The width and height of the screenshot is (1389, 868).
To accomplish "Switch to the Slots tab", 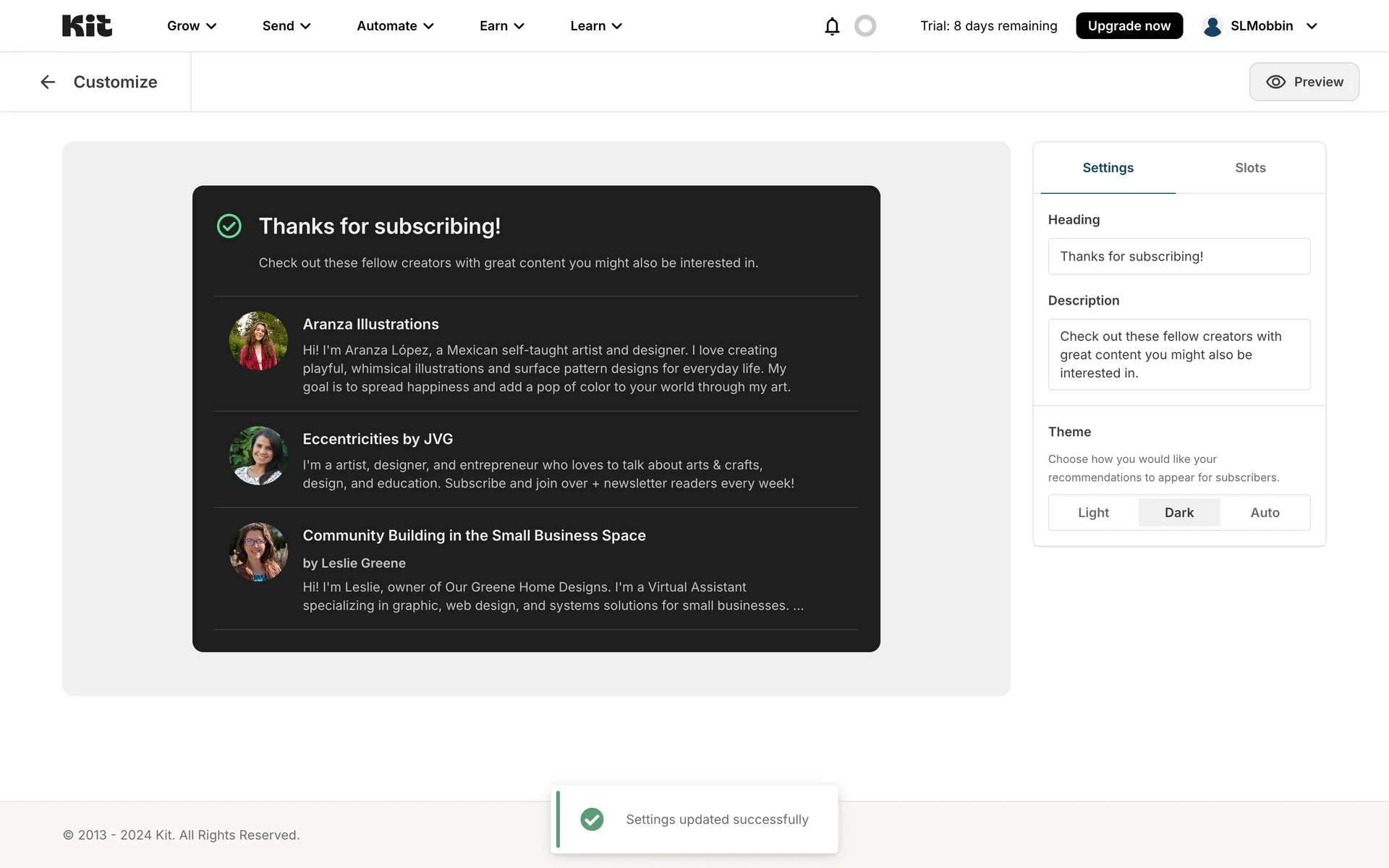I will pyautogui.click(x=1250, y=168).
